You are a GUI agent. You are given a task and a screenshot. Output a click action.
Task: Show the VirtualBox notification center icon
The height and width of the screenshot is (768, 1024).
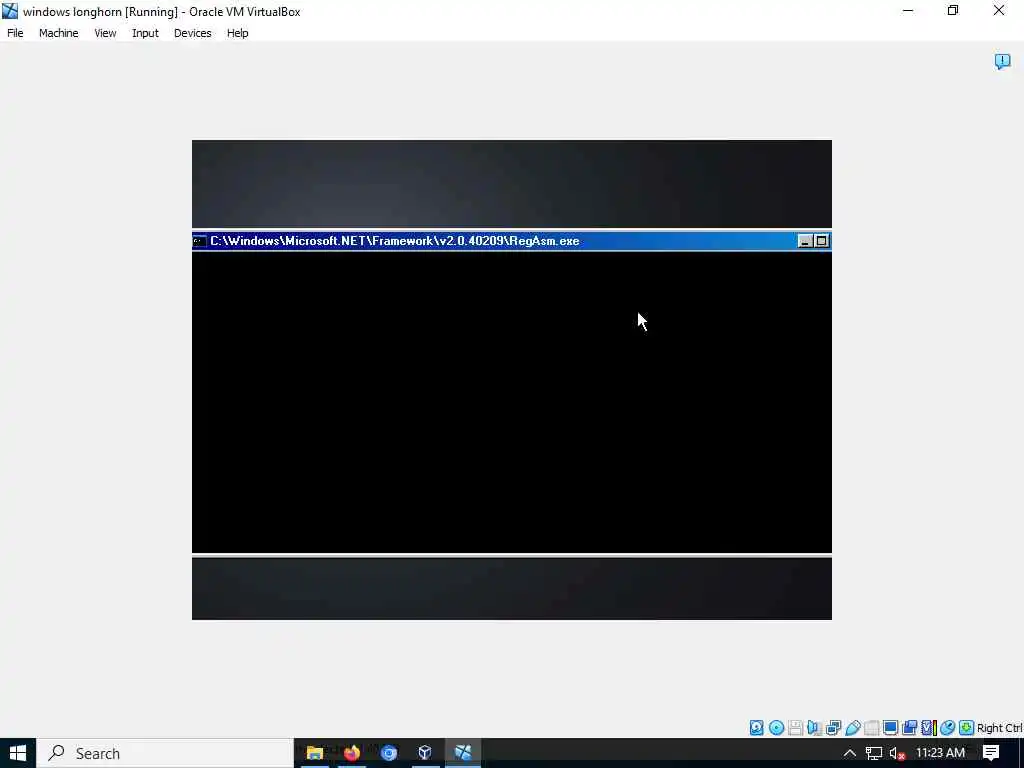pos(1002,61)
